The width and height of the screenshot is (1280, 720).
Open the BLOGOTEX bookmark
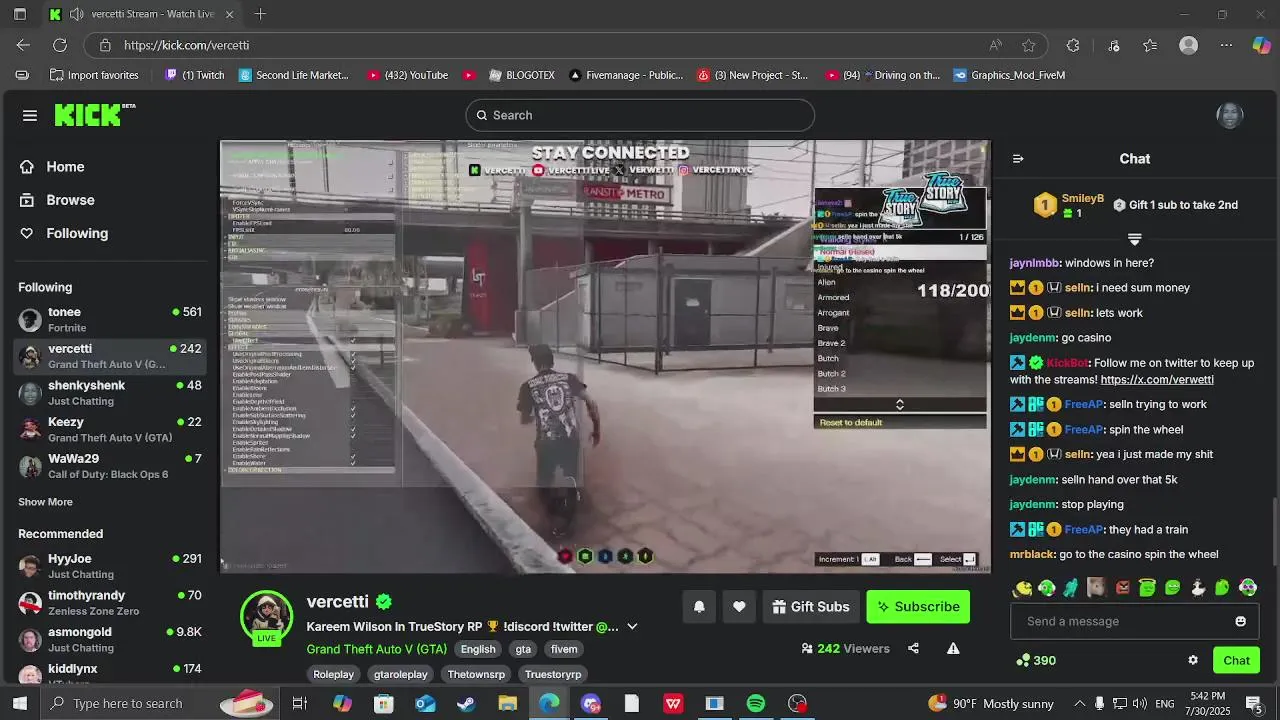tap(521, 75)
